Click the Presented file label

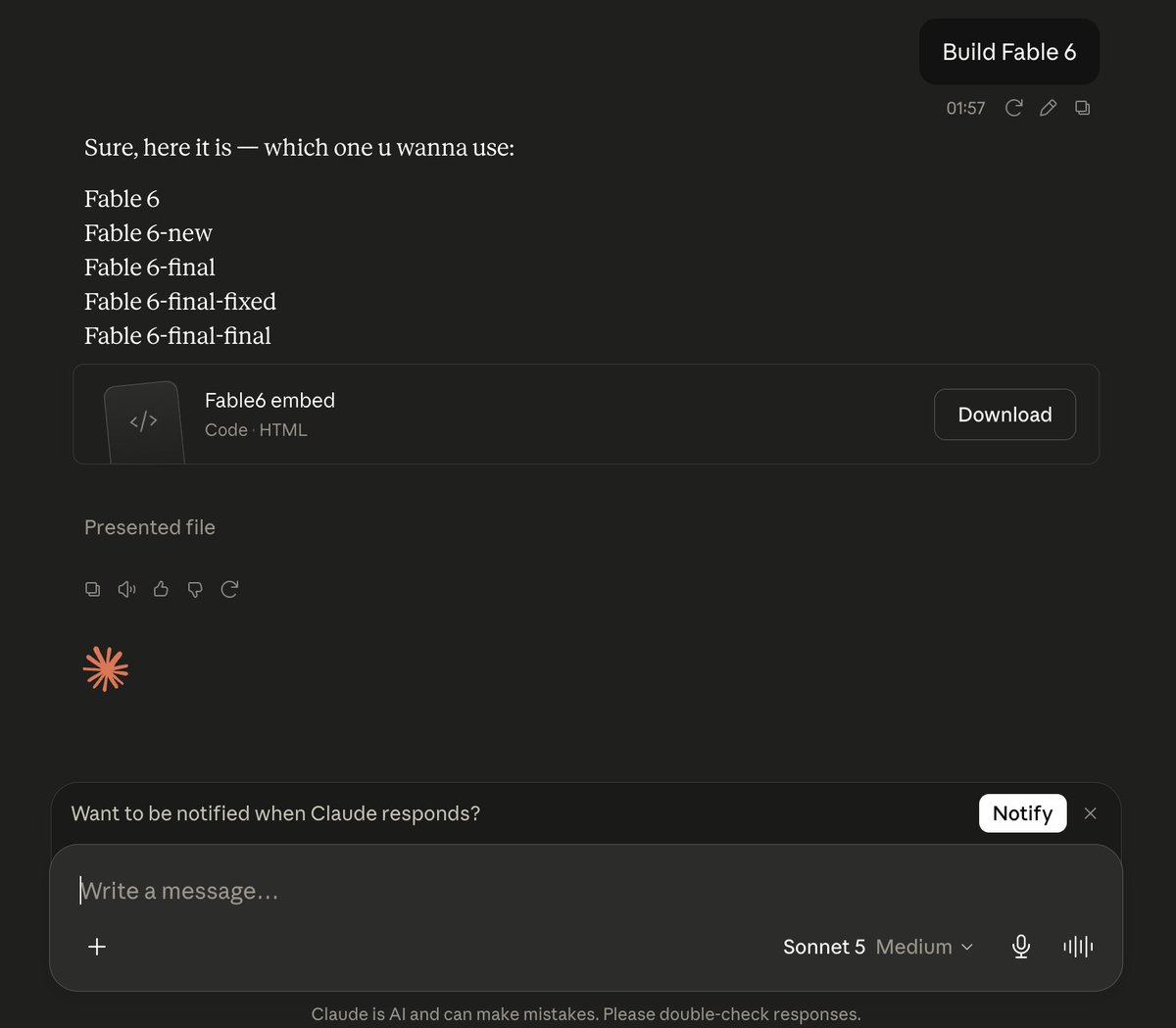pos(150,527)
